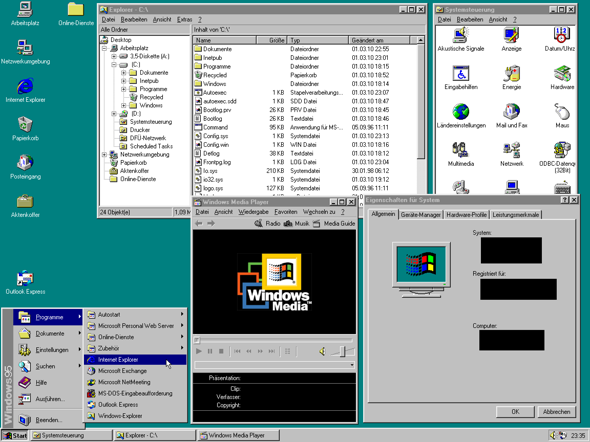This screenshot has width=590, height=442.
Task: Open the Energie power icon
Action: tap(511, 77)
